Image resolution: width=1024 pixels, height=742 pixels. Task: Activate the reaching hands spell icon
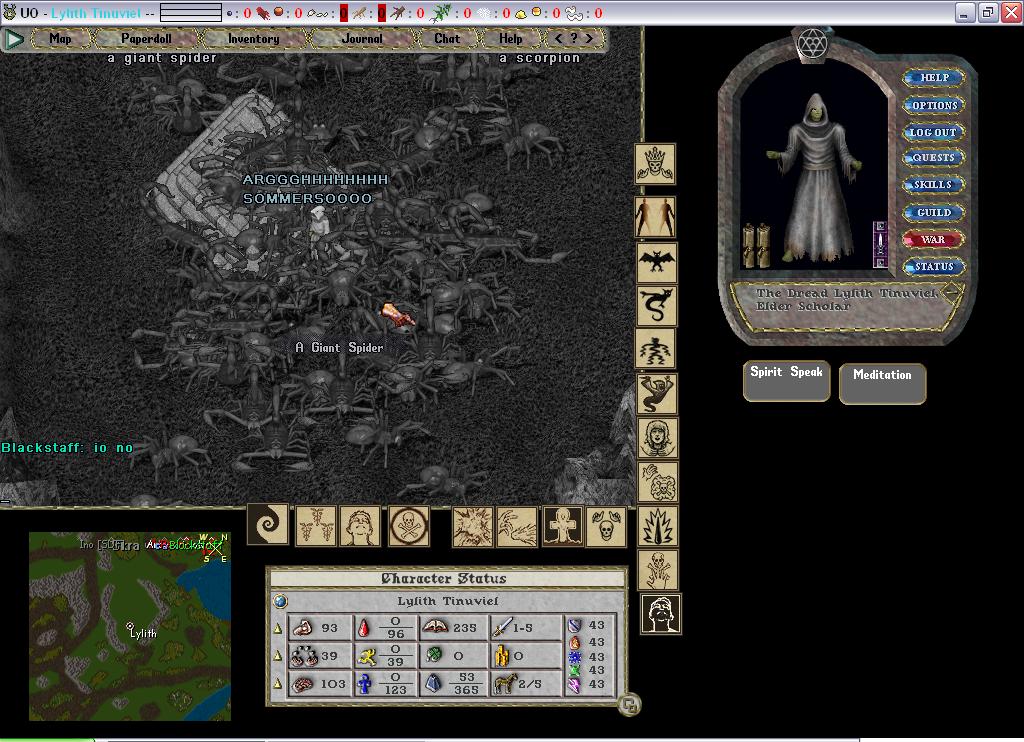tap(517, 527)
